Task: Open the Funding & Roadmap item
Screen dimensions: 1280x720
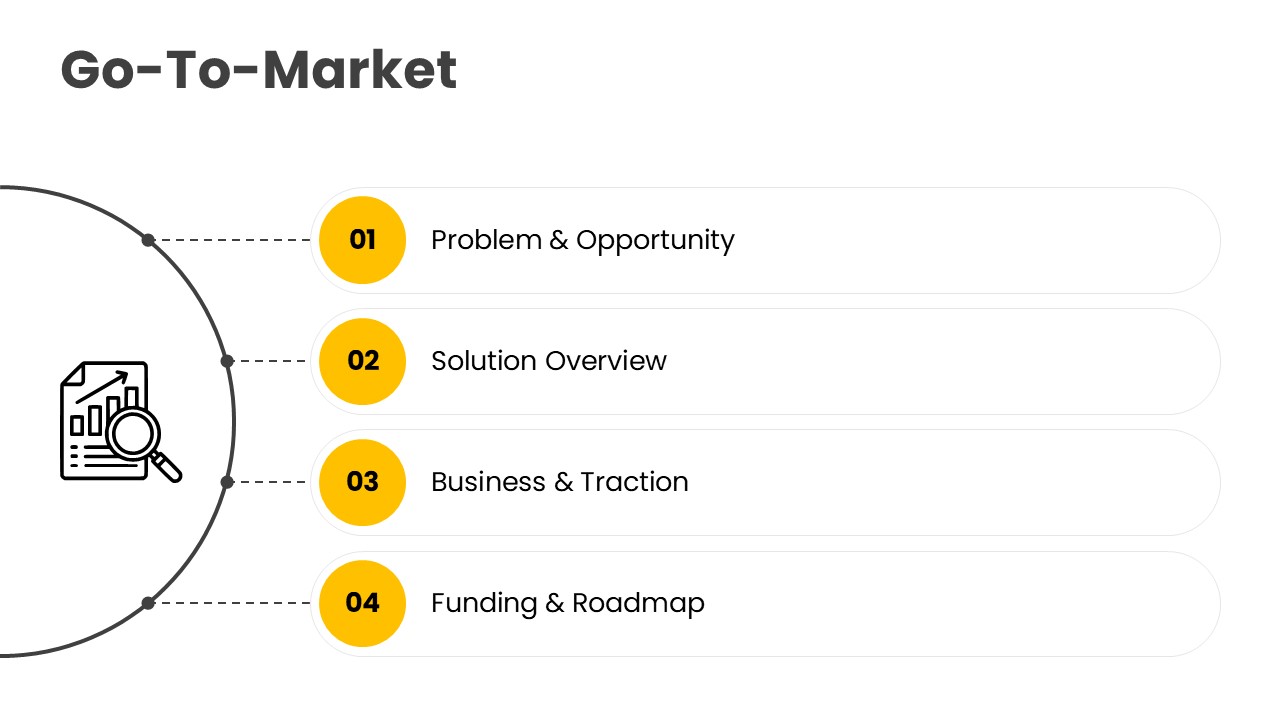Action: (567, 603)
